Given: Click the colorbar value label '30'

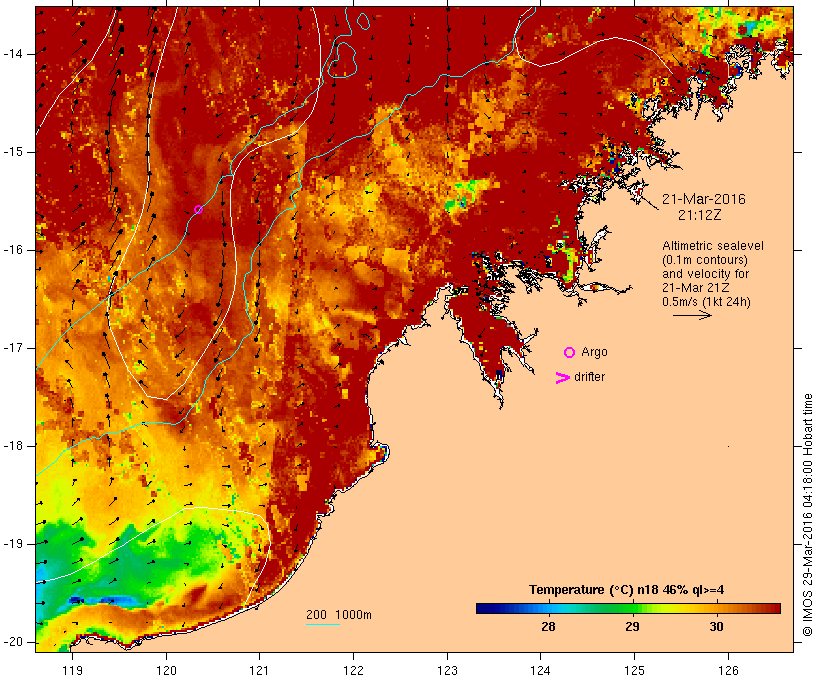Looking at the screenshot, I should [x=716, y=627].
